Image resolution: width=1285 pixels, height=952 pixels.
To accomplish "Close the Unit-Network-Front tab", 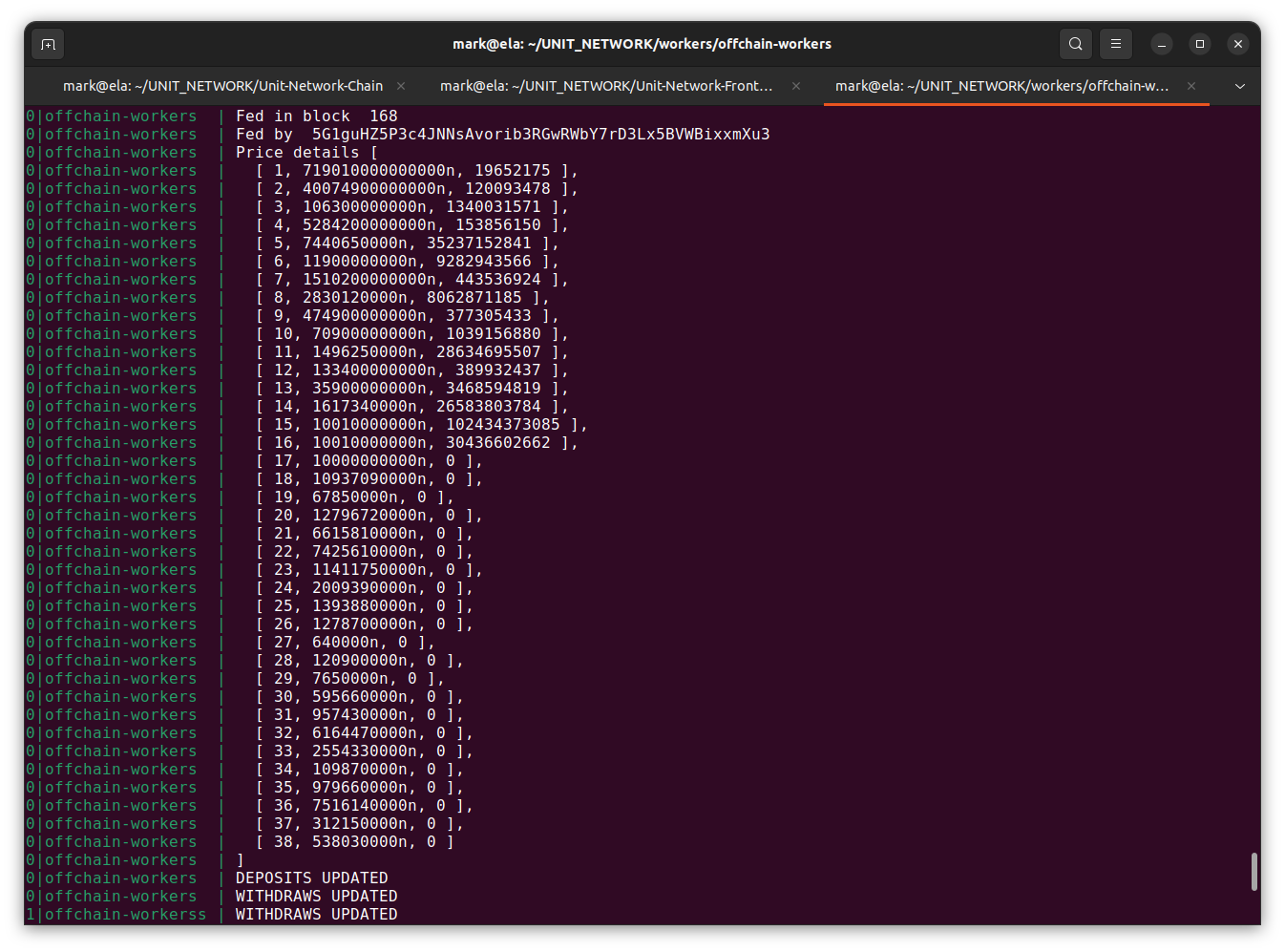I will coord(796,86).
